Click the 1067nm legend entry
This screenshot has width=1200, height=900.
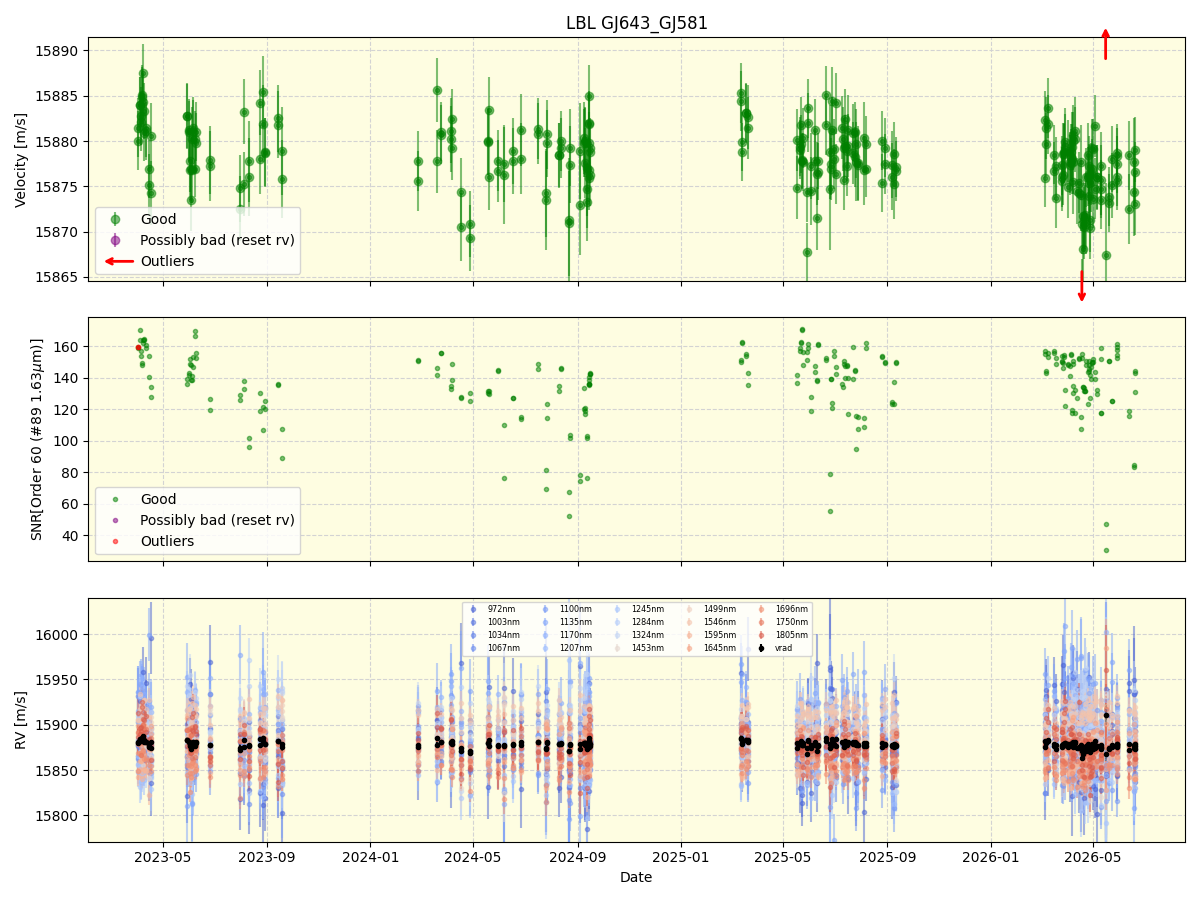495,648
